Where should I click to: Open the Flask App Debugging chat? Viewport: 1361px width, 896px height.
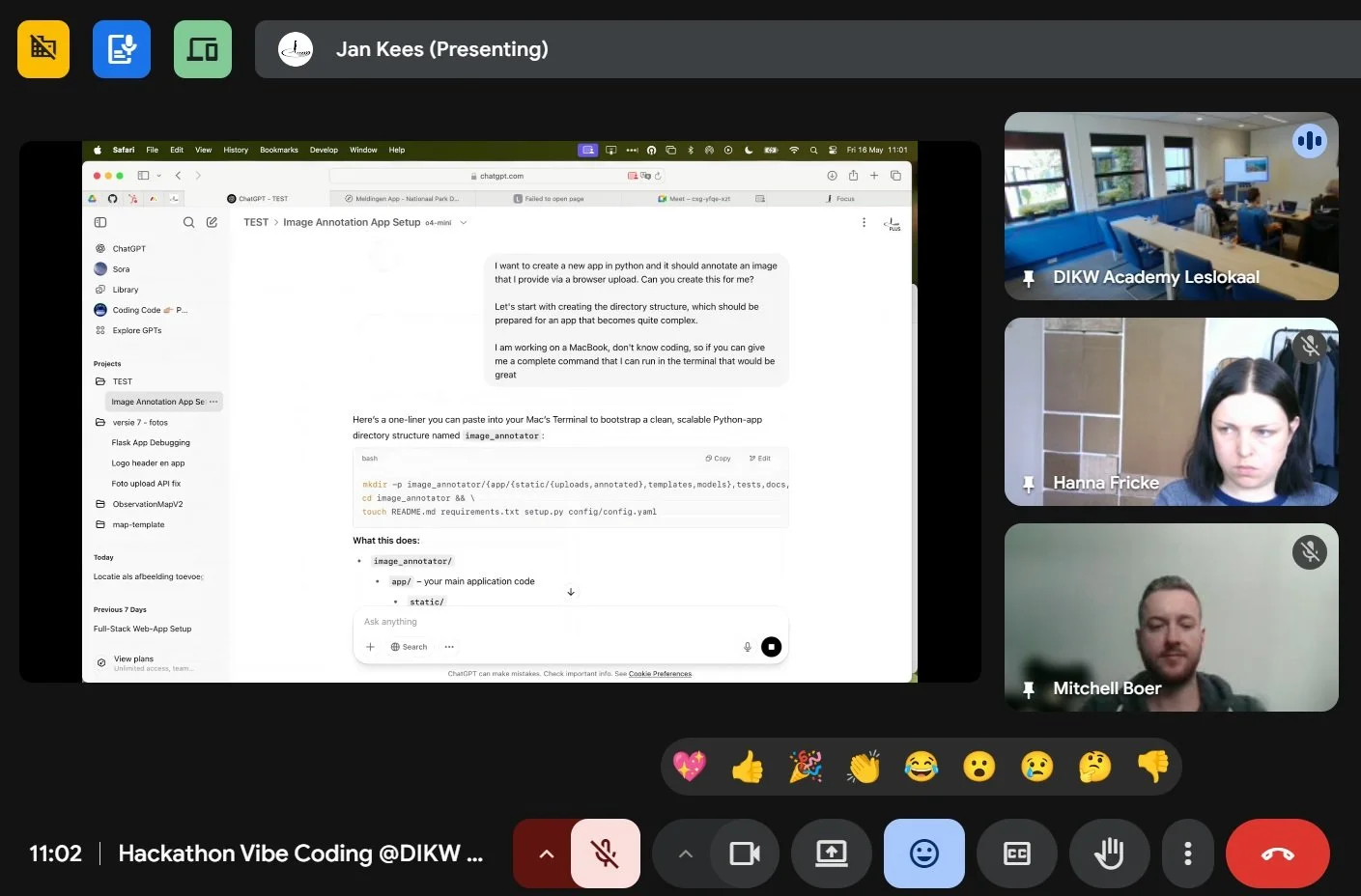[151, 443]
